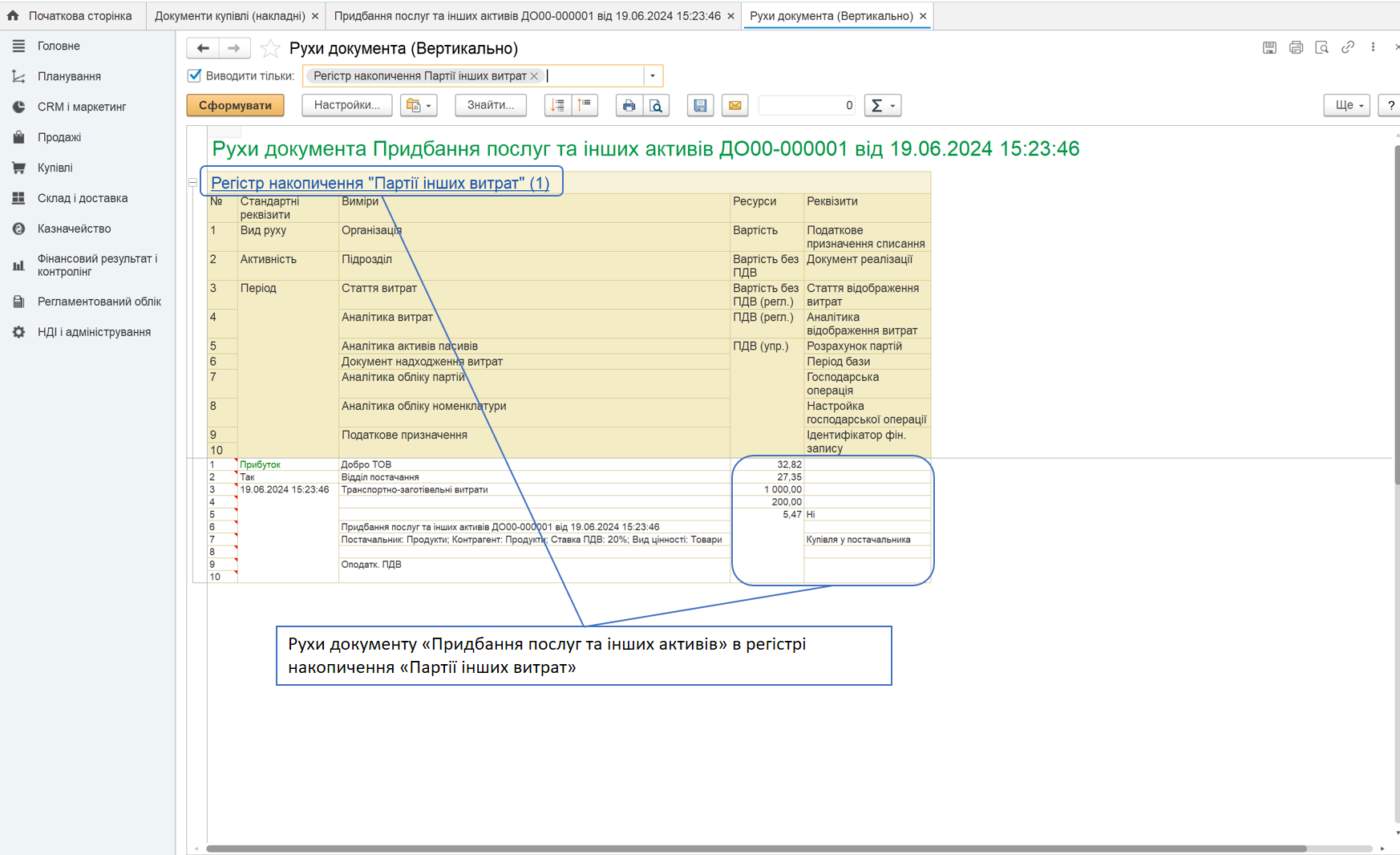Open the Казначейство section
The width and height of the screenshot is (1400, 855).
click(87, 229)
